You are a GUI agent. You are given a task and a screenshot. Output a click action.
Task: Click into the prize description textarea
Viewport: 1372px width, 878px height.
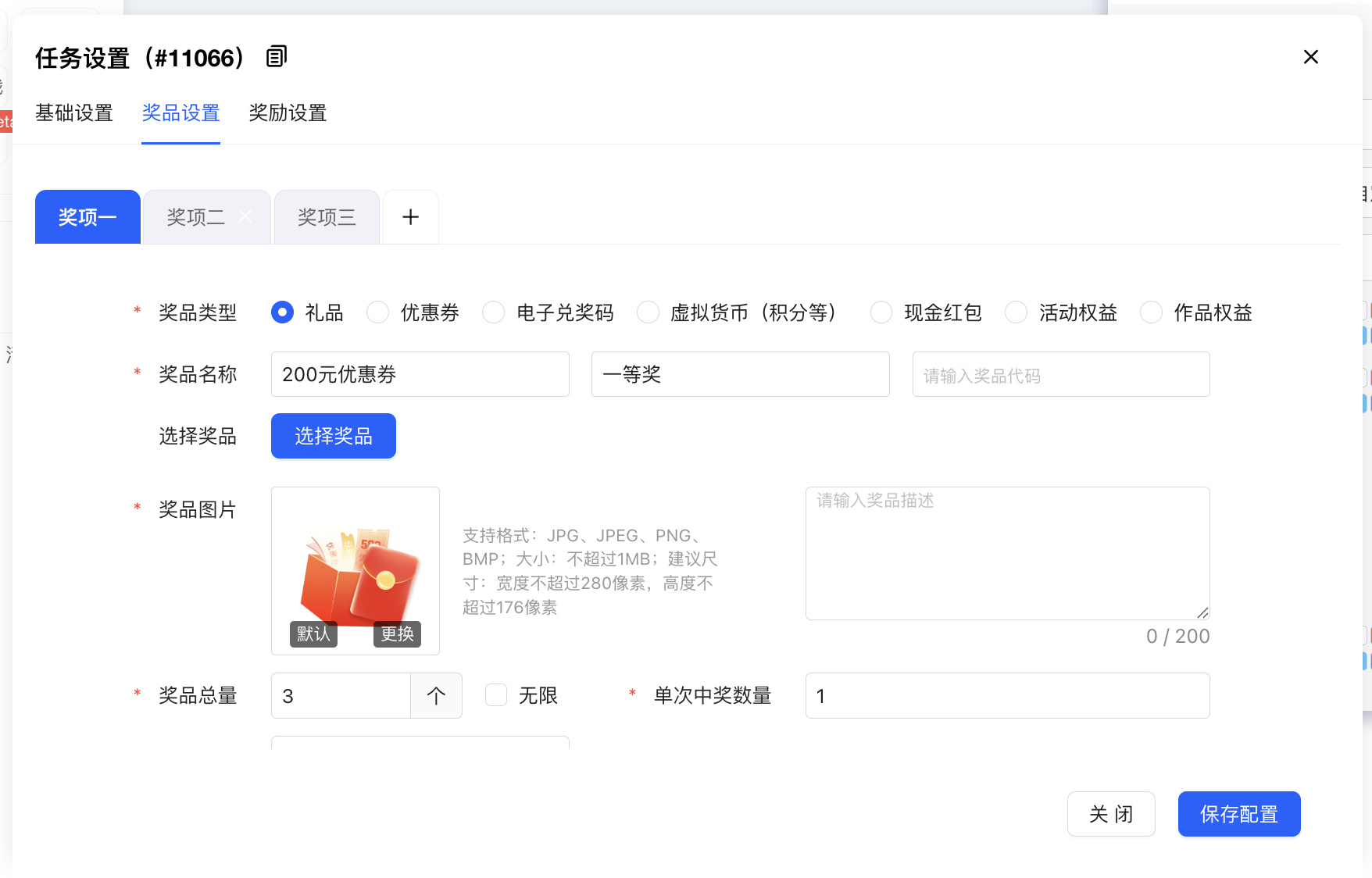tap(1006, 553)
